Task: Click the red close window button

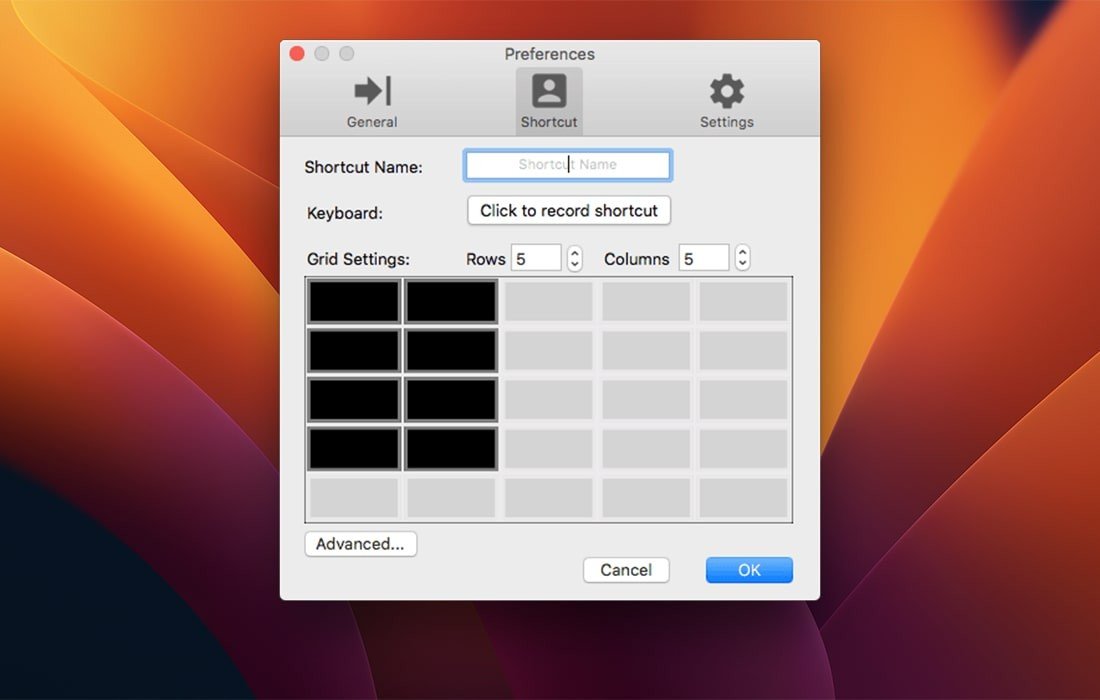Action: 297,54
